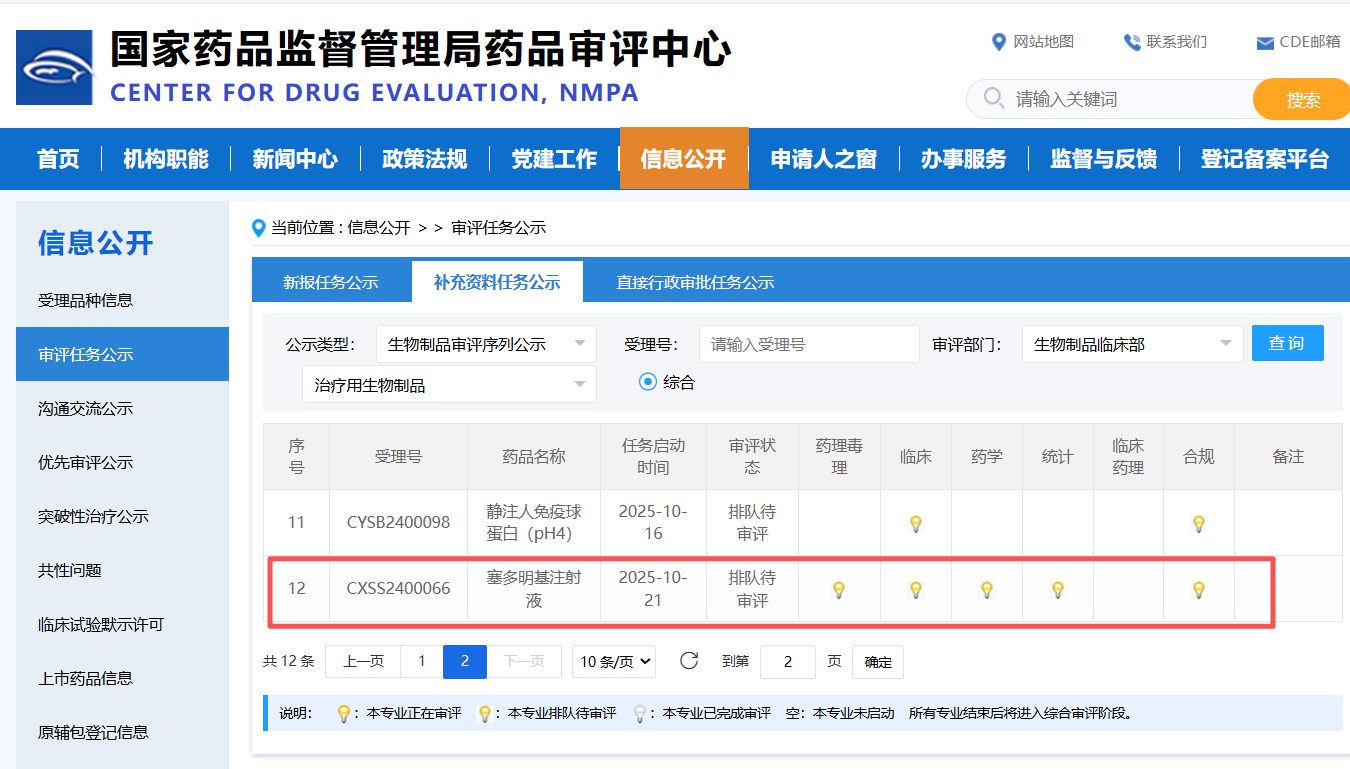Open the 首页 nav item
The image size is (1350, 769).
tap(58, 159)
